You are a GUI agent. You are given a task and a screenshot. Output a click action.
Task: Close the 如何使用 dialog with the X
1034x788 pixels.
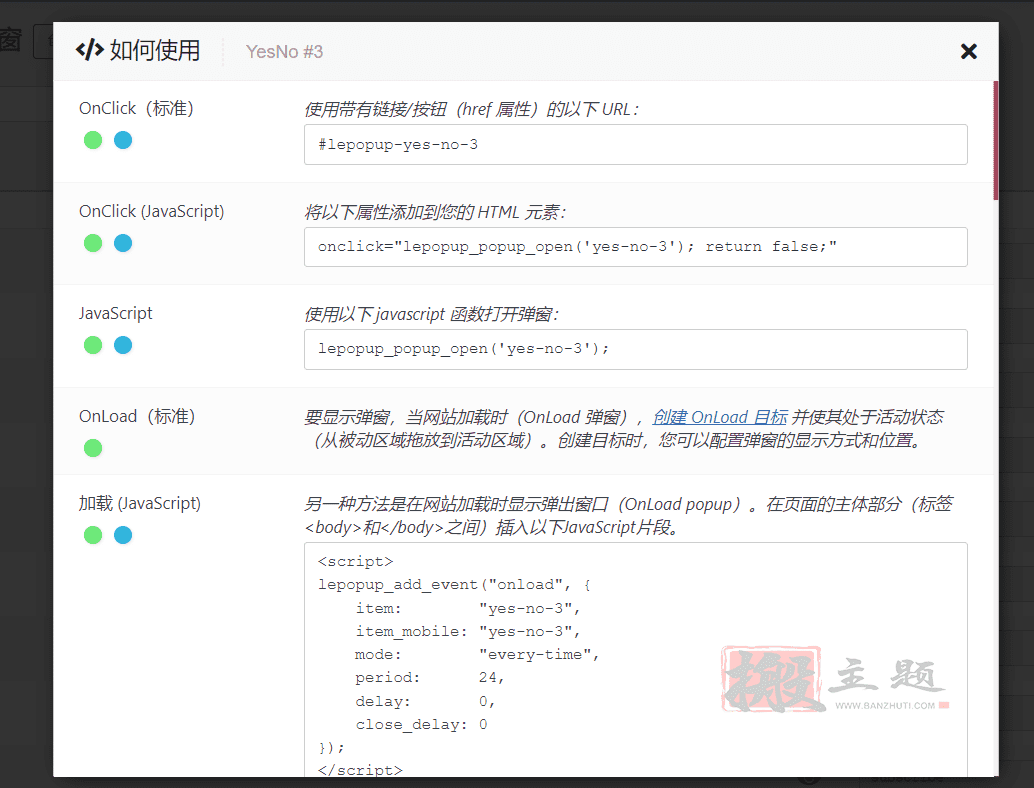pos(968,51)
